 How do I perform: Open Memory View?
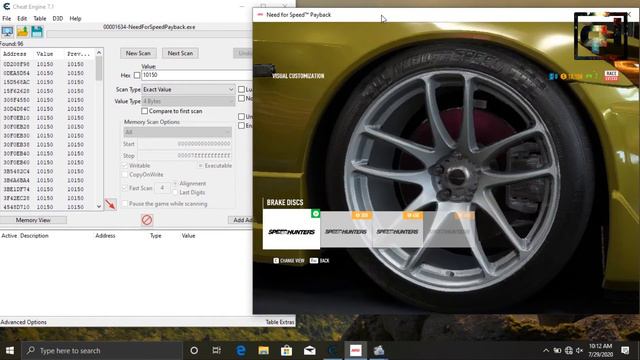[x=33, y=220]
